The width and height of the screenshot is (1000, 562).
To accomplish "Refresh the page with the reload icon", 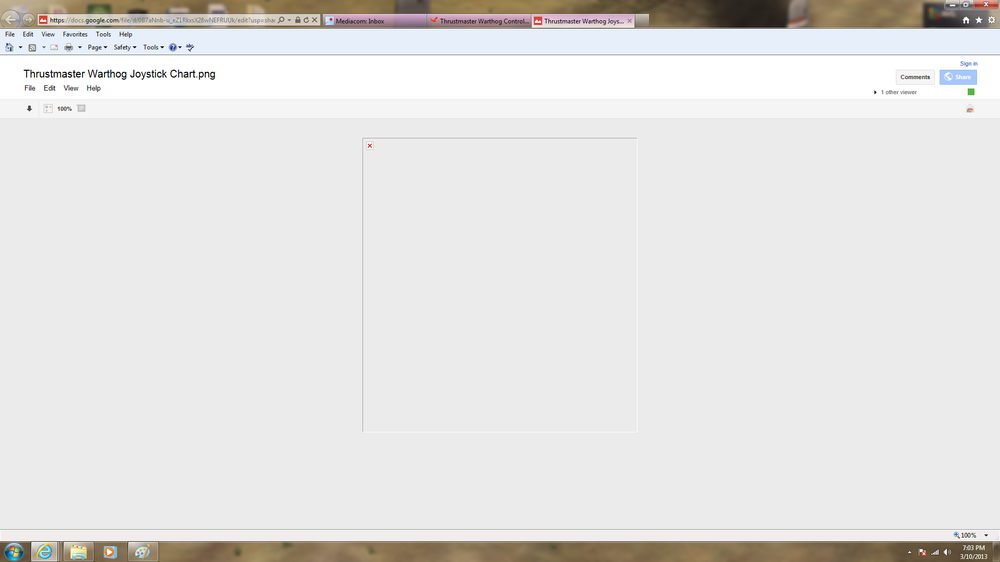I will click(306, 20).
